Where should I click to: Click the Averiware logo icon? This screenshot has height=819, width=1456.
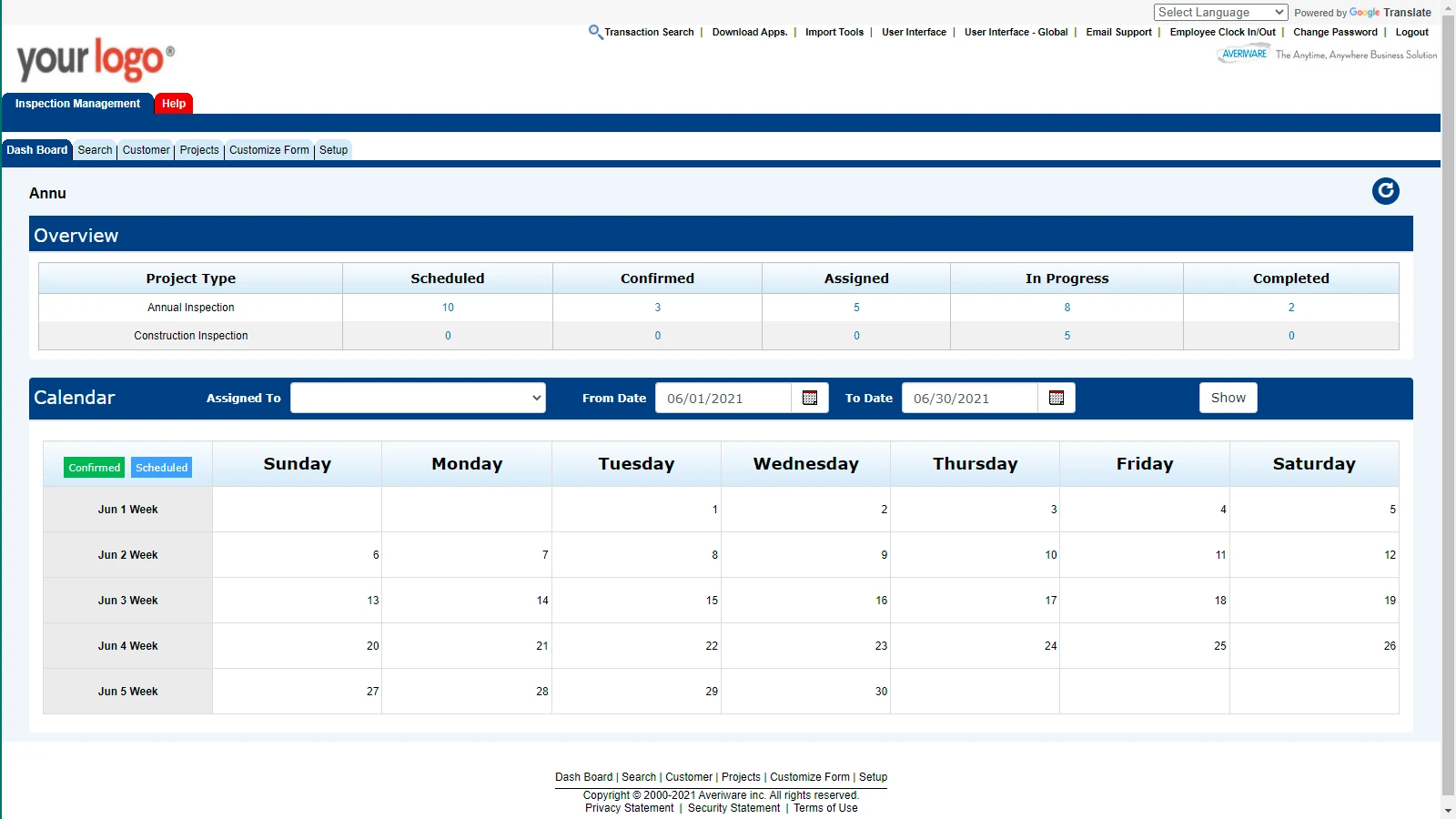[x=1243, y=55]
